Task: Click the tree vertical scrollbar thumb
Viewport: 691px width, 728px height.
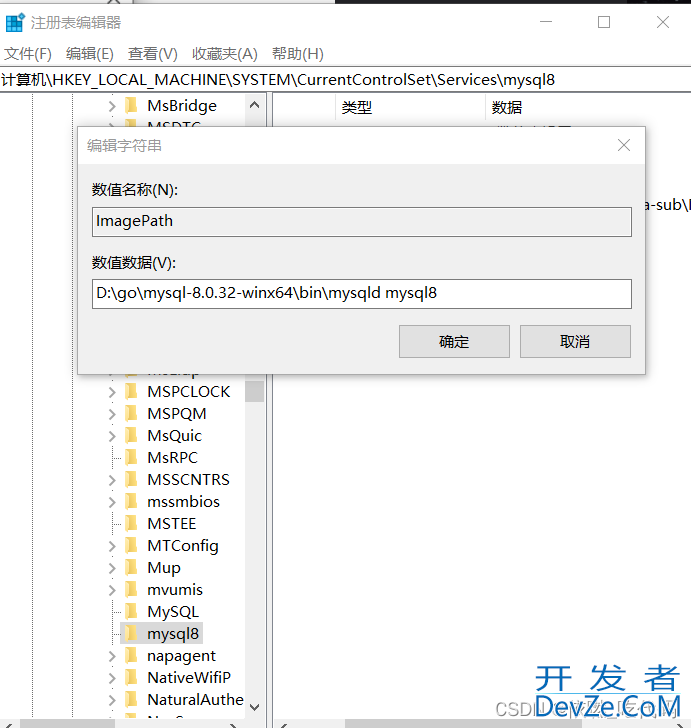Action: tap(254, 391)
